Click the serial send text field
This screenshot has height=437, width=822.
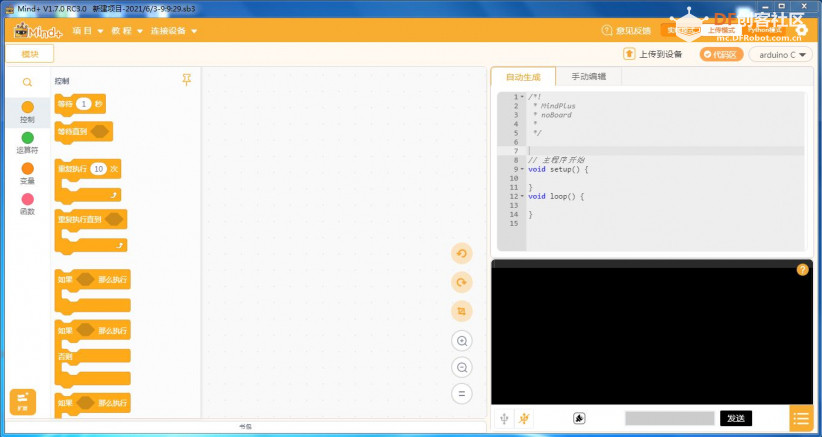(669, 418)
